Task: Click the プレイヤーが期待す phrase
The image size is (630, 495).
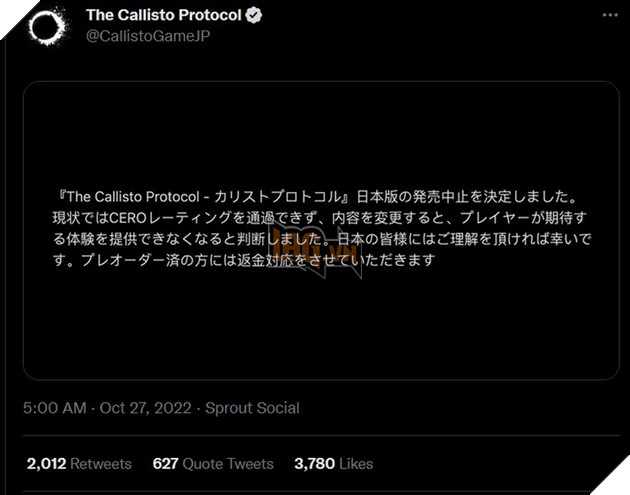Action: (528, 219)
